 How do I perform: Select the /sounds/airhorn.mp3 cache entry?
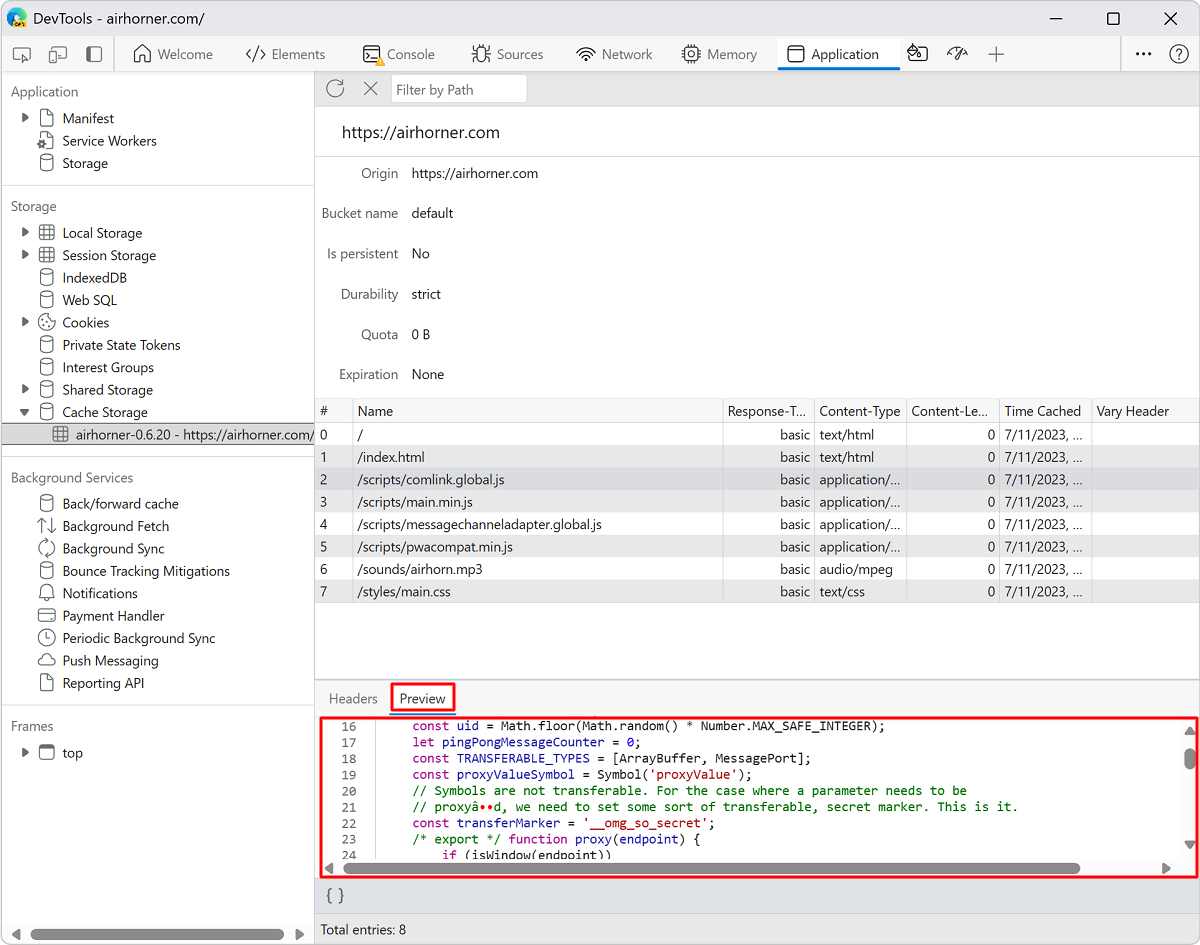click(x=419, y=569)
